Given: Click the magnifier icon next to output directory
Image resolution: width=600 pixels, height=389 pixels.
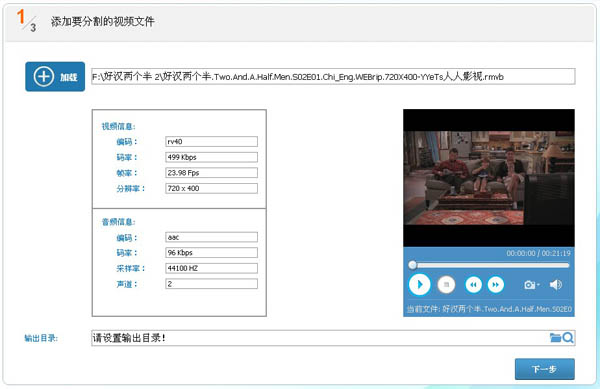Looking at the screenshot, I should click(x=568, y=337).
